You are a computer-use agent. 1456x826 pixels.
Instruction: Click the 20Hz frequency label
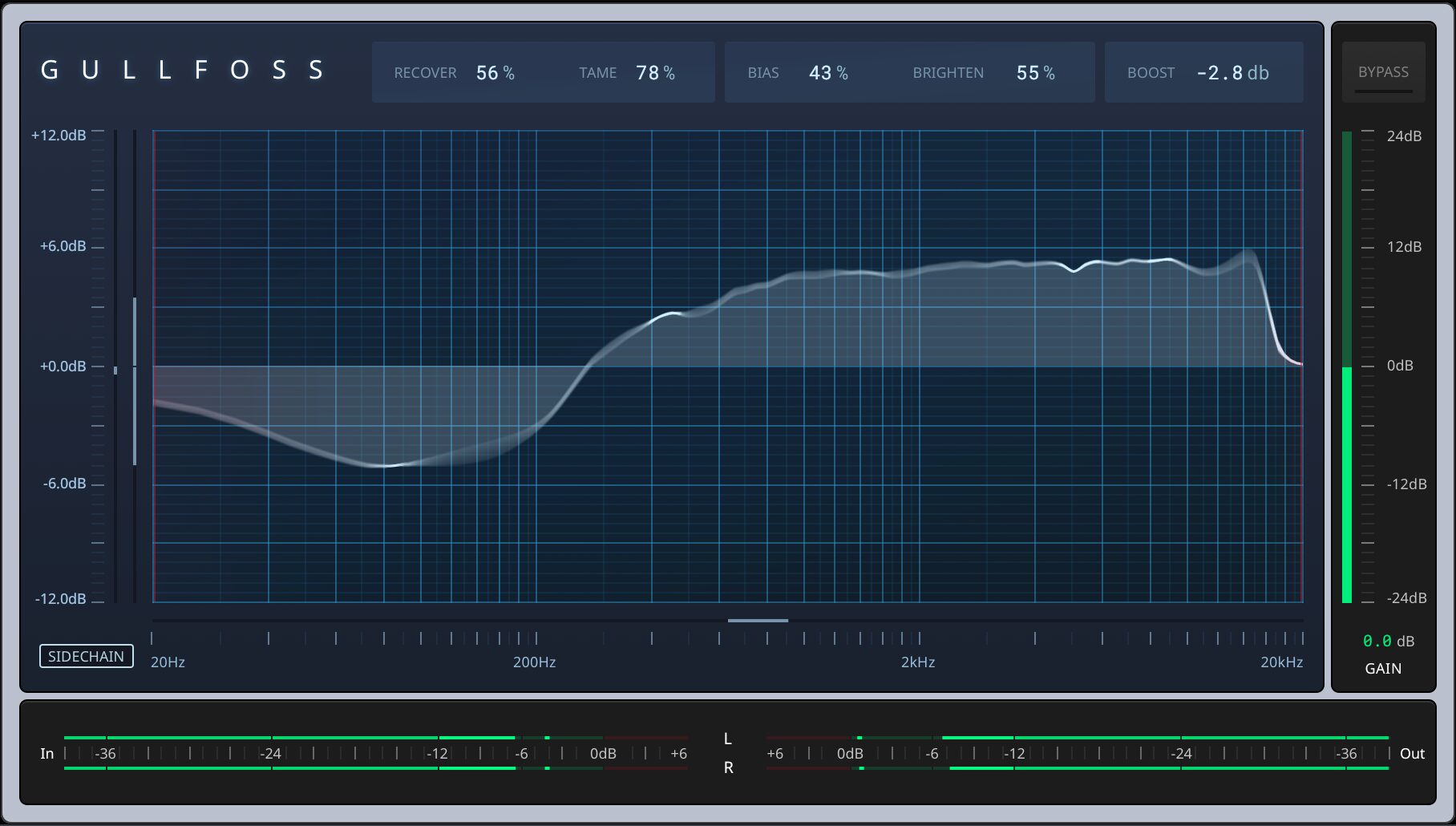[168, 662]
